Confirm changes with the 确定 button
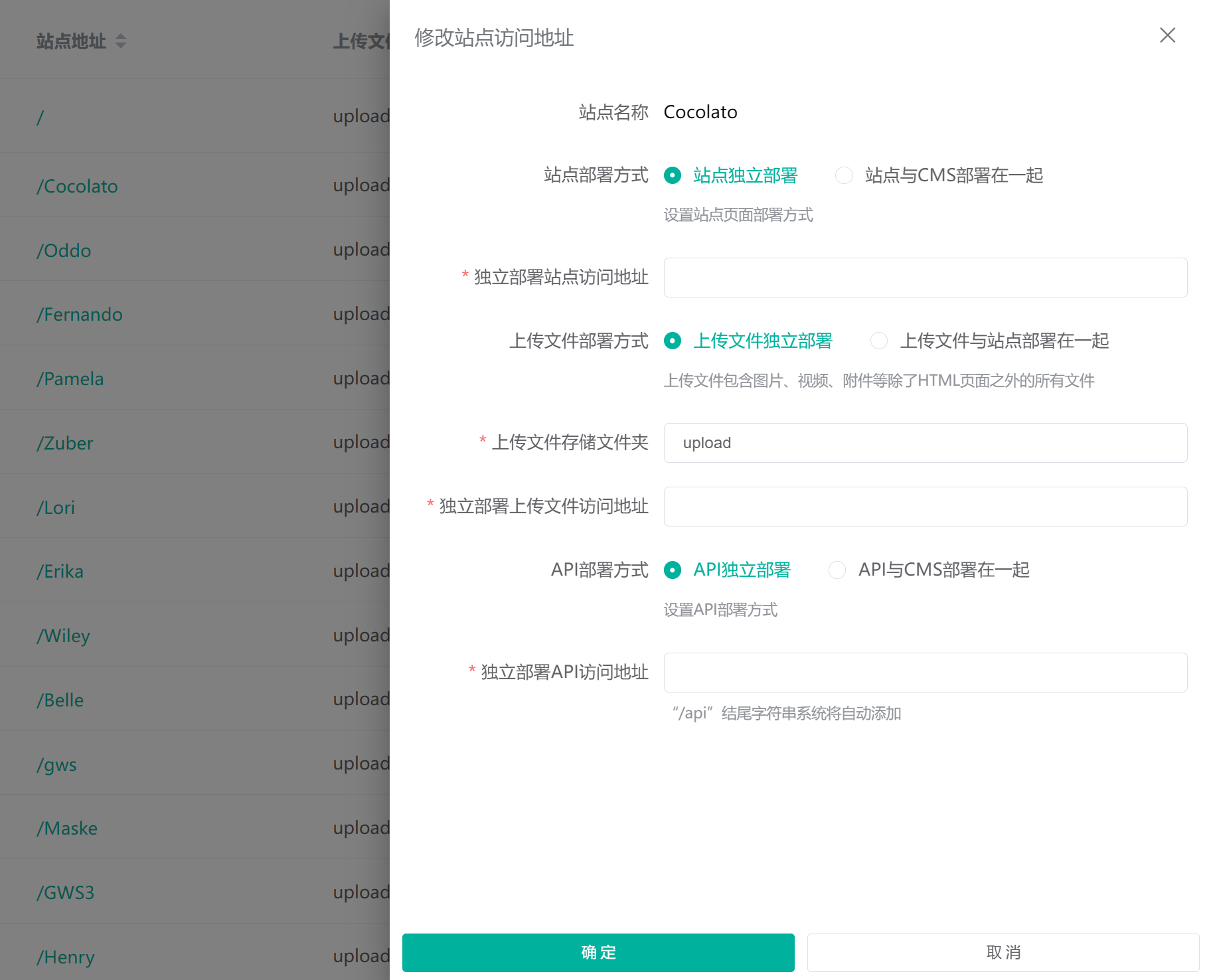The width and height of the screenshot is (1209, 980). [x=598, y=952]
